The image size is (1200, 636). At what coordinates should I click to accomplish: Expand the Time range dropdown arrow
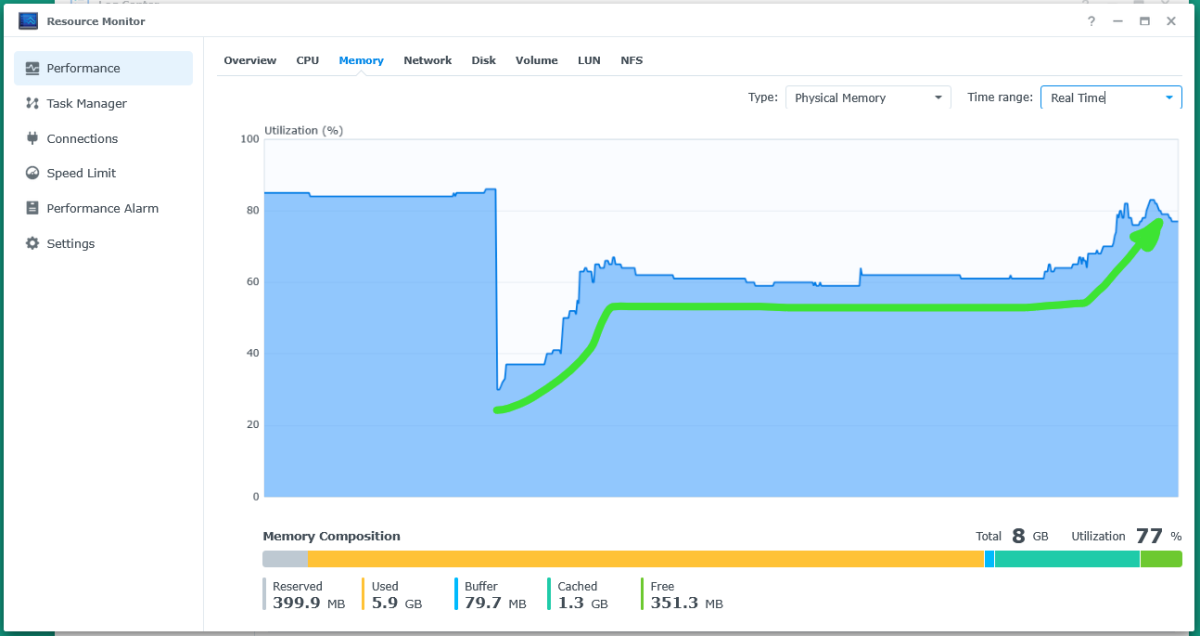(1169, 98)
